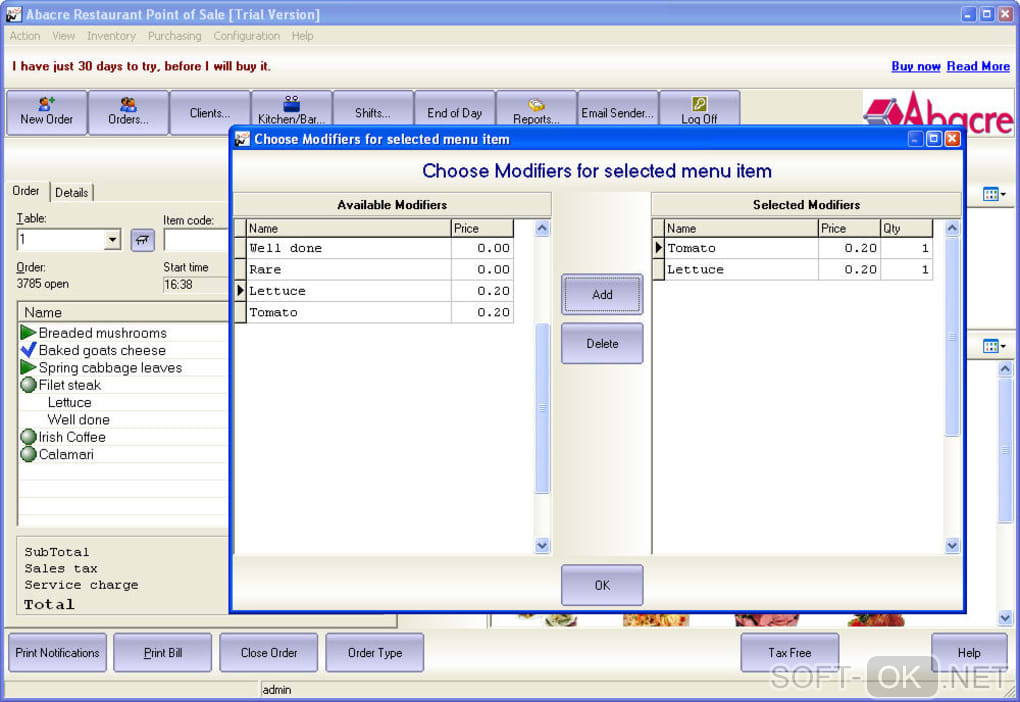Screen dimensions: 1020x702
Task: Click the Start time field showing 16:38
Action: click(x=195, y=284)
